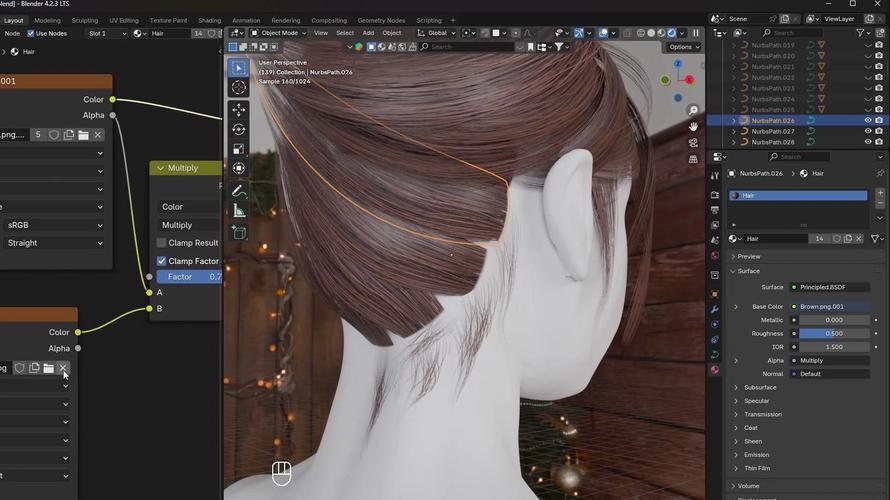Click the fake user shield on the lower image node

19,368
